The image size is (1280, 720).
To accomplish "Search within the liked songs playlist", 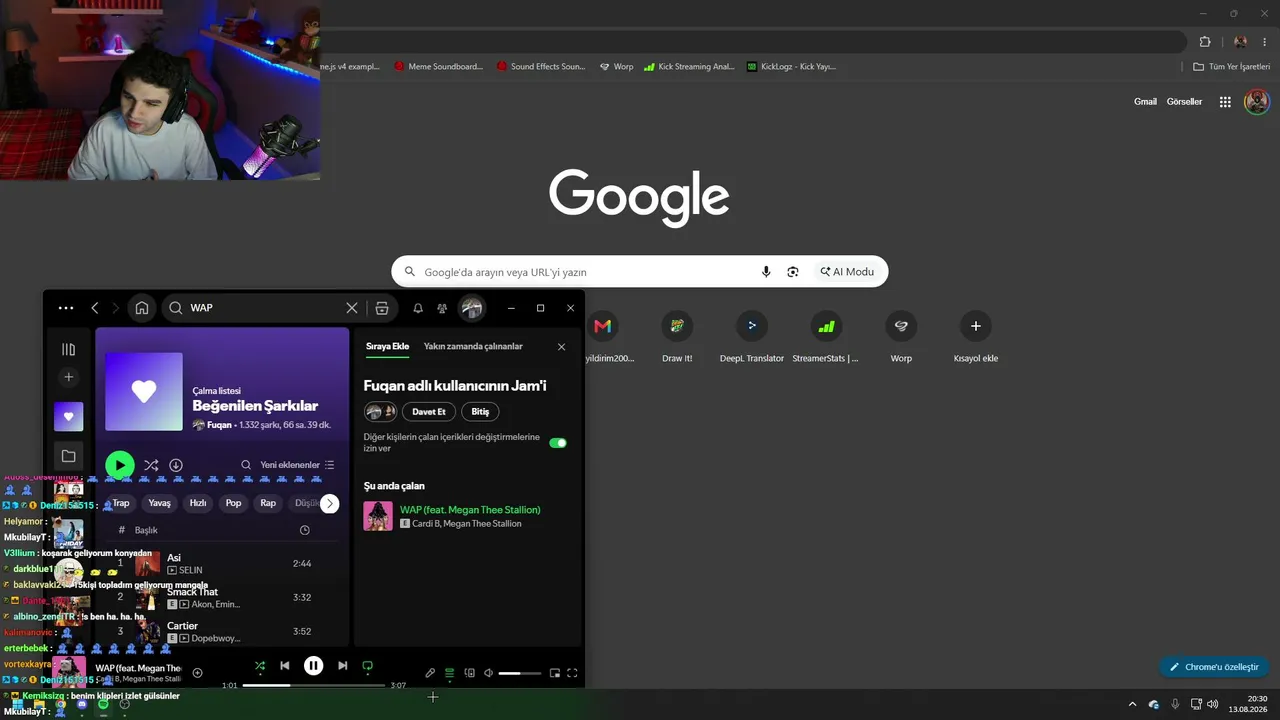I will coord(246,465).
